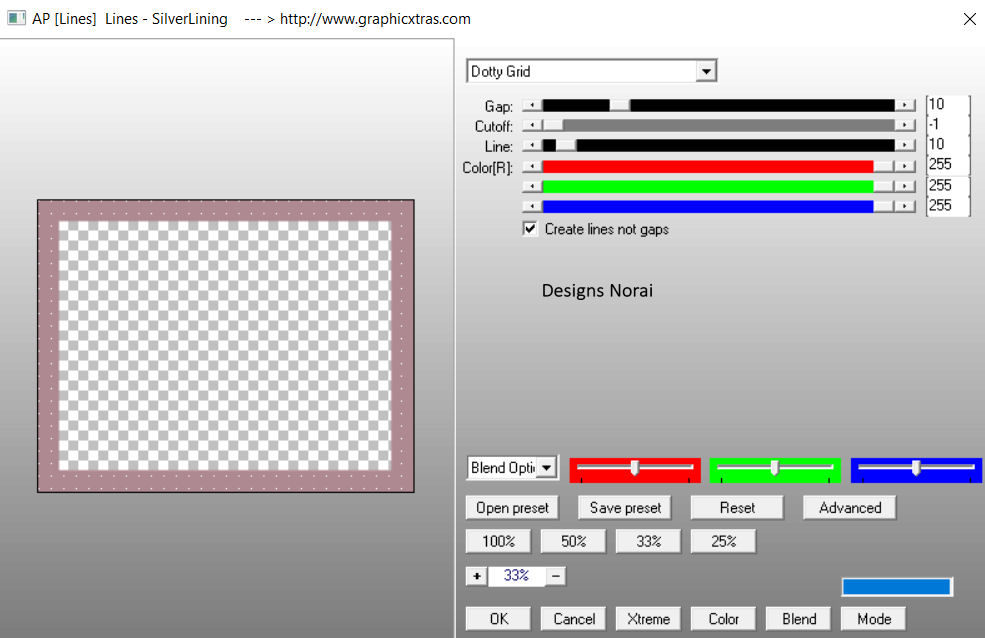The image size is (985, 638).
Task: Click the Gap value field
Action: pyautogui.click(x=948, y=105)
